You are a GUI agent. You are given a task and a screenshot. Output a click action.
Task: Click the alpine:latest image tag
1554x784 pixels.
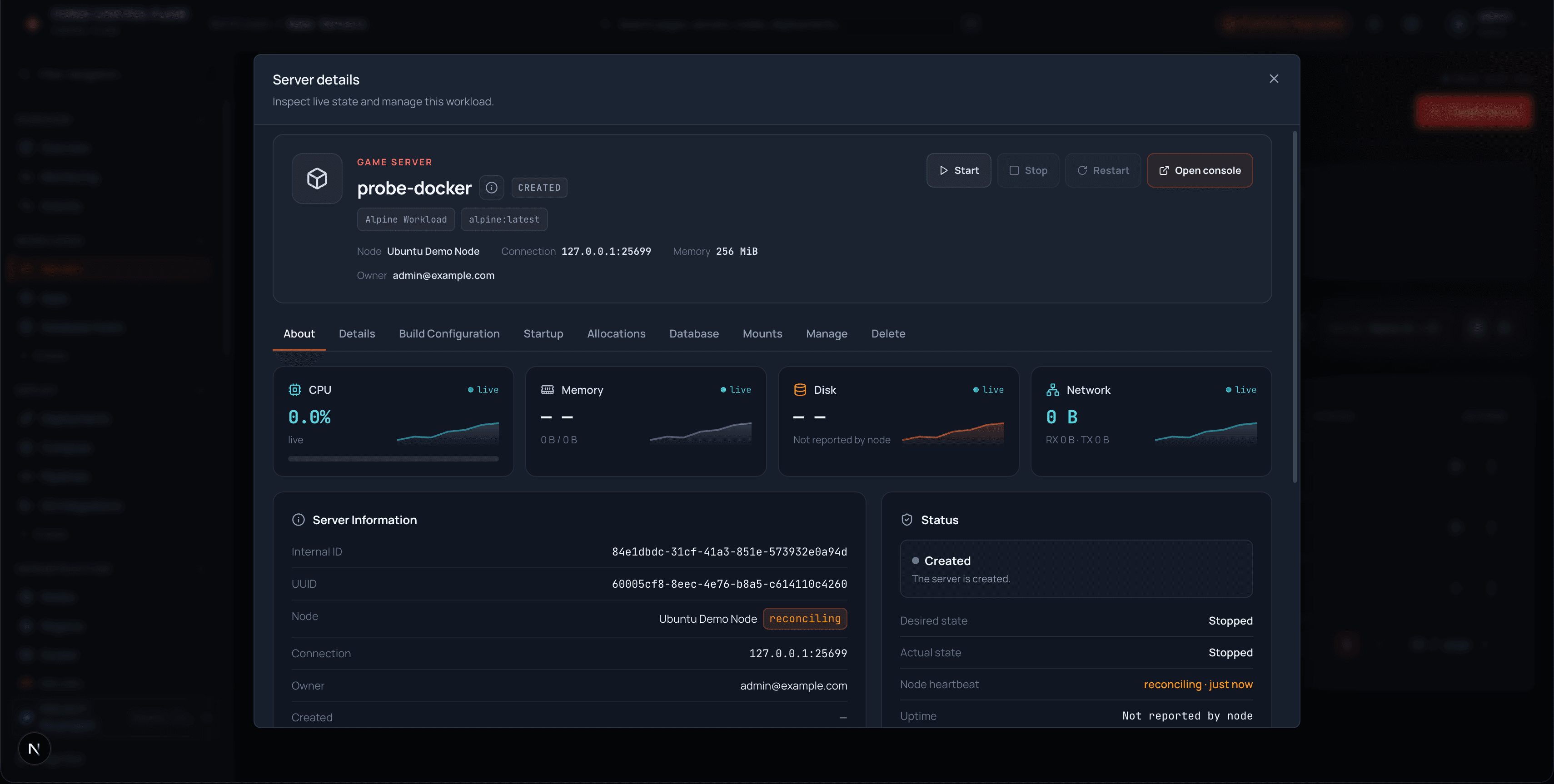pos(504,219)
